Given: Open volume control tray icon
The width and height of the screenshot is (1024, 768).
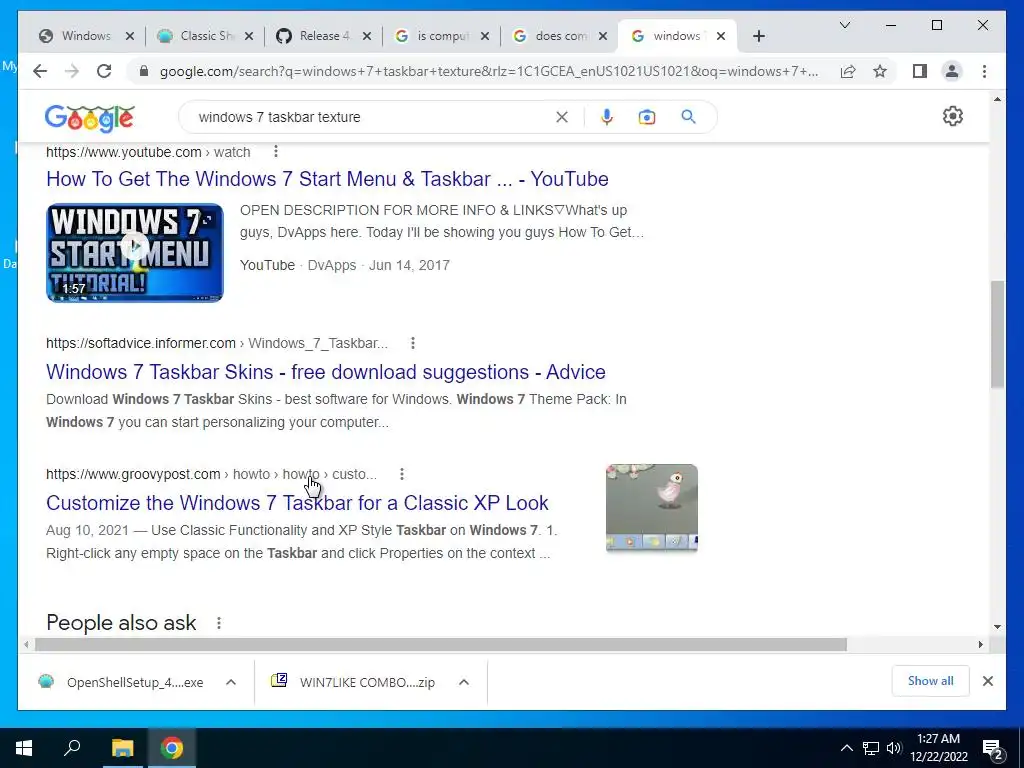Looking at the screenshot, I should coord(894,748).
